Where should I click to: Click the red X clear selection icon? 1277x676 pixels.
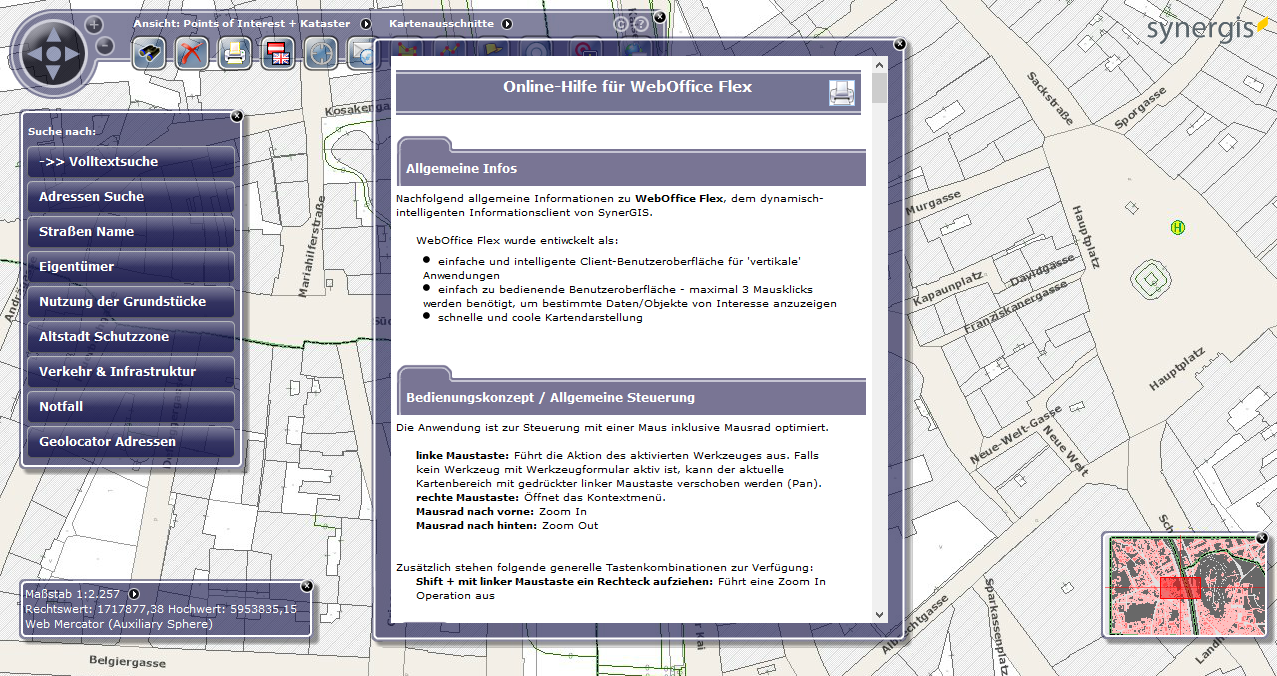pyautogui.click(x=191, y=53)
